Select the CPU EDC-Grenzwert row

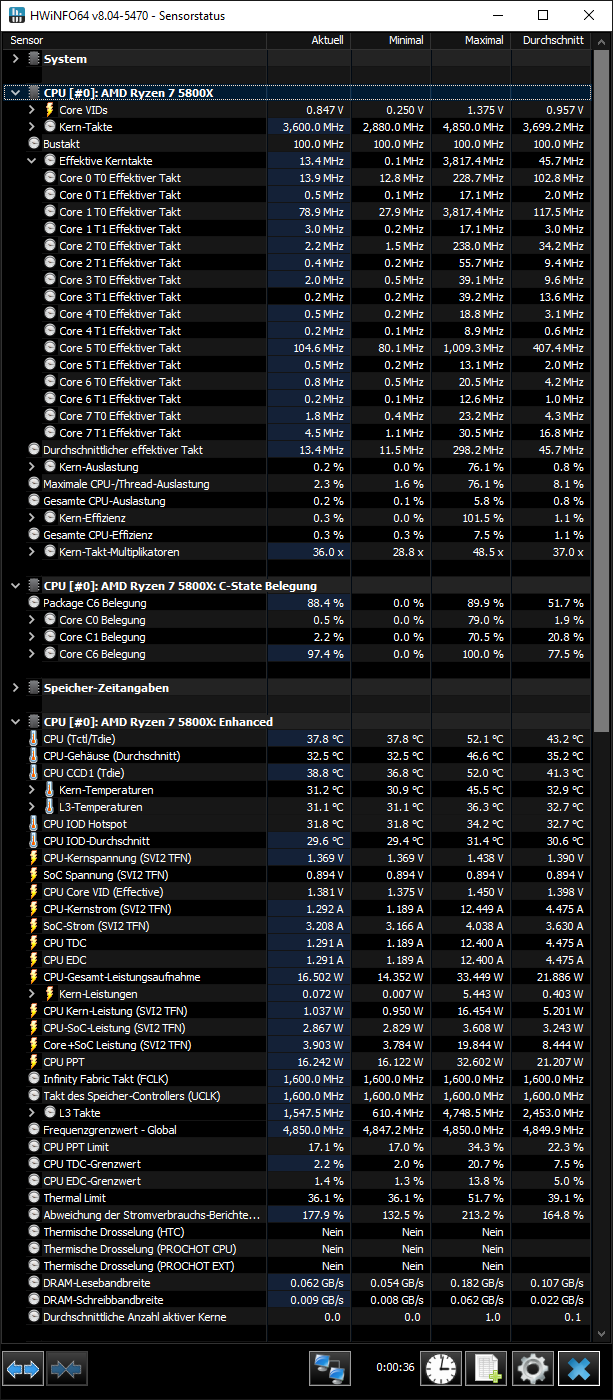pos(297,1181)
